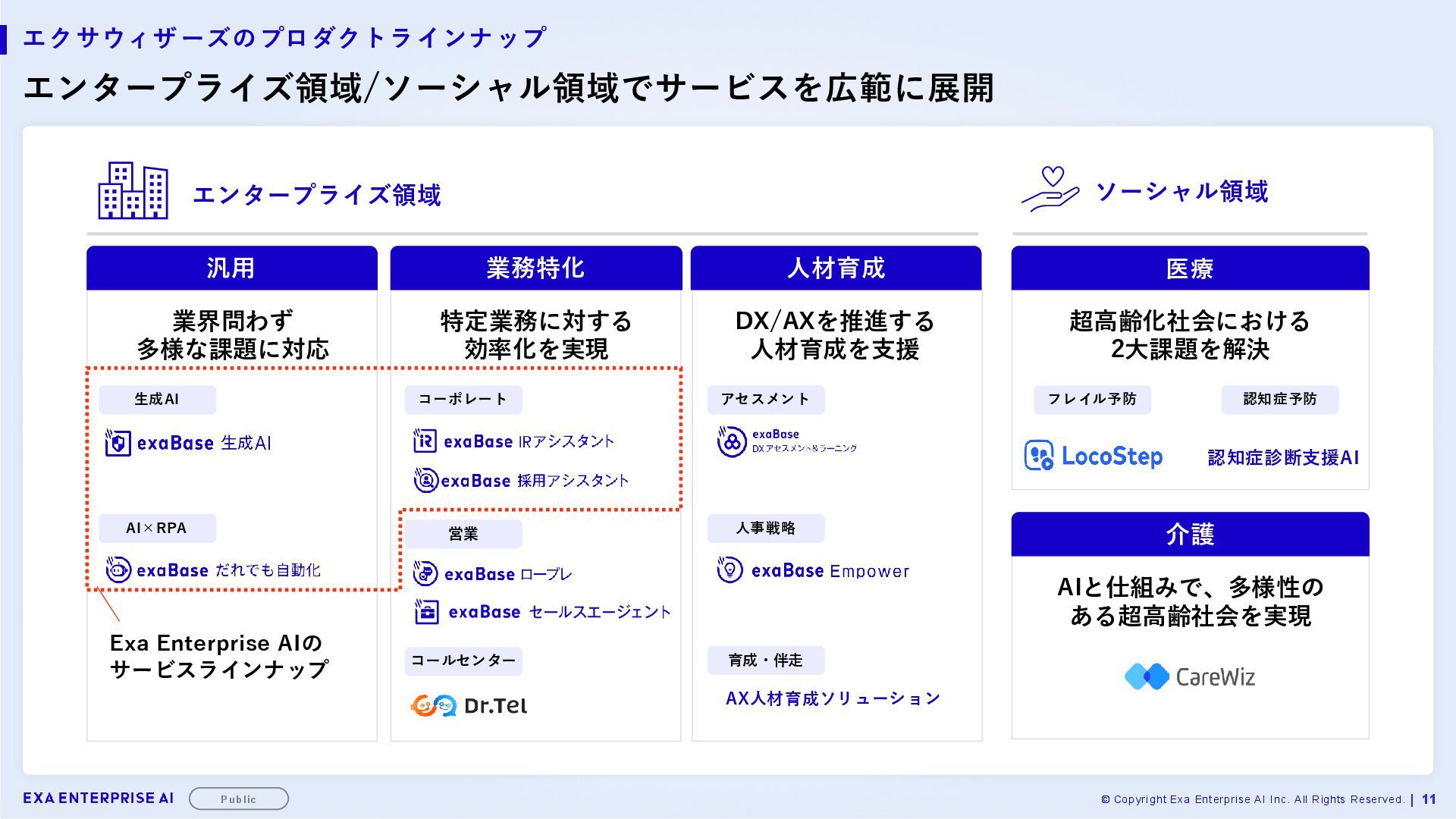This screenshot has width=1456, height=819.
Task: Click the Dr.Tel logo icon
Action: click(x=434, y=705)
